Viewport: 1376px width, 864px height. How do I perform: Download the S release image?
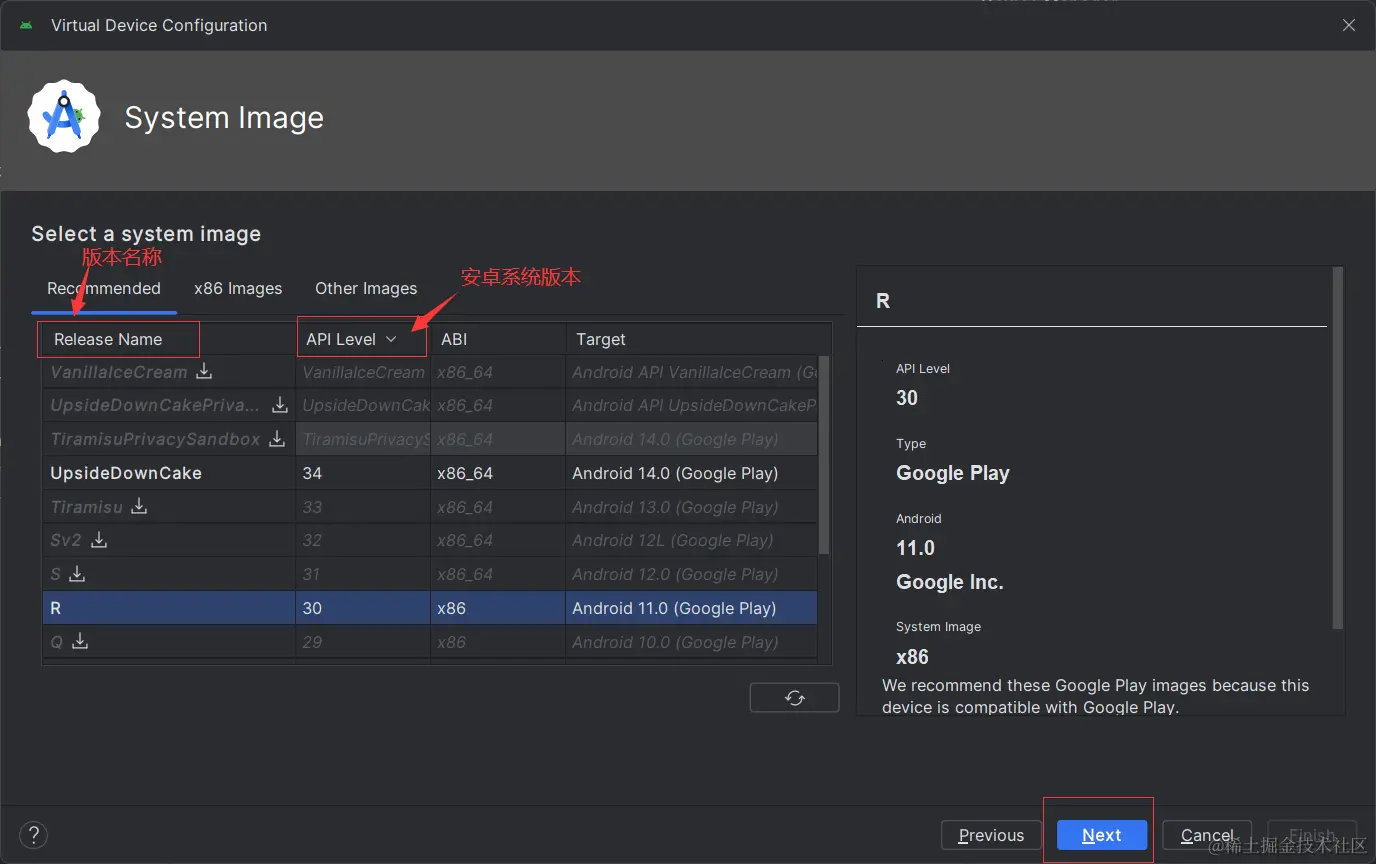[x=77, y=574]
